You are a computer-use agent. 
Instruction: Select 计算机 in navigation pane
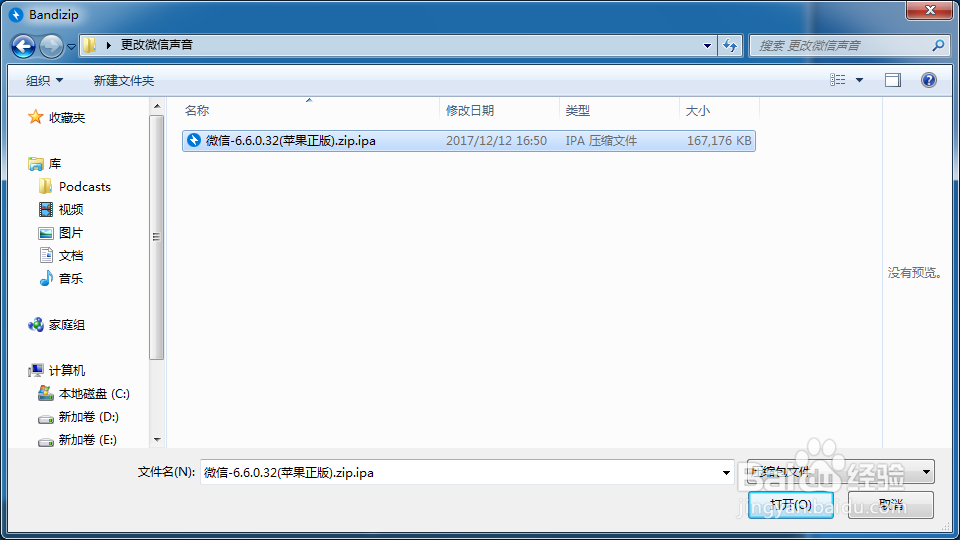[x=67, y=370]
